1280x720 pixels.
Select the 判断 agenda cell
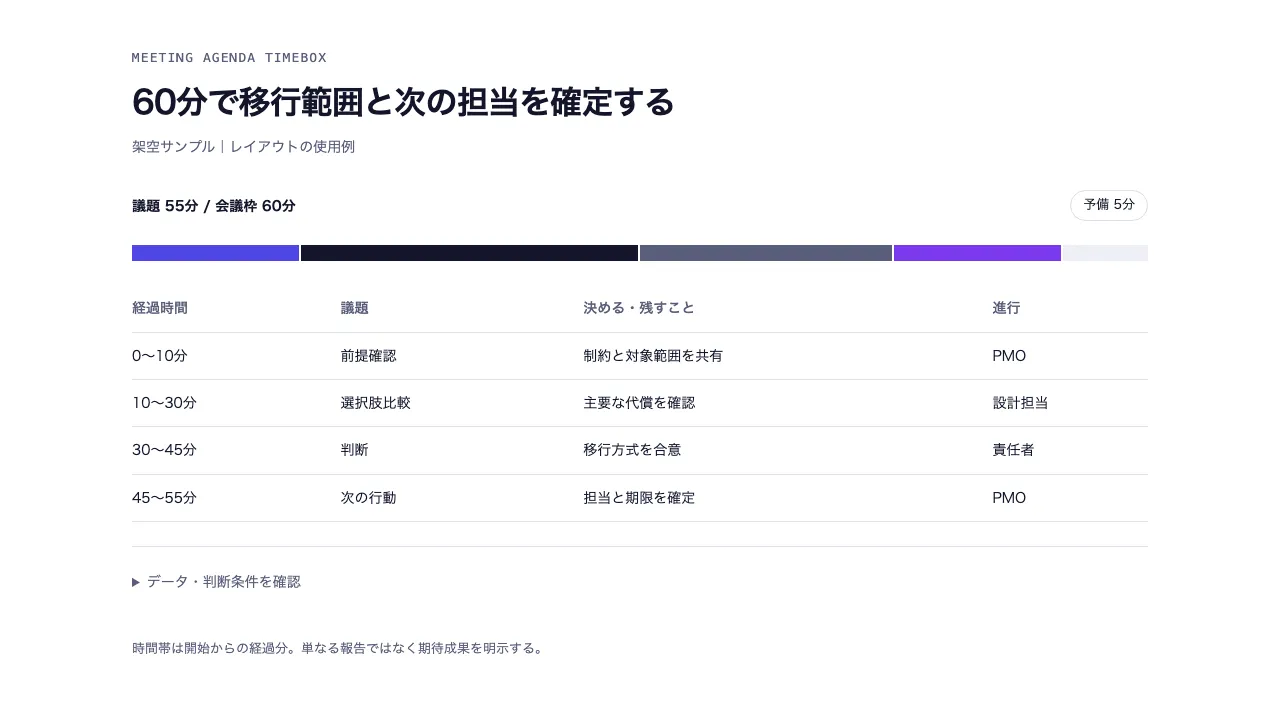click(355, 450)
